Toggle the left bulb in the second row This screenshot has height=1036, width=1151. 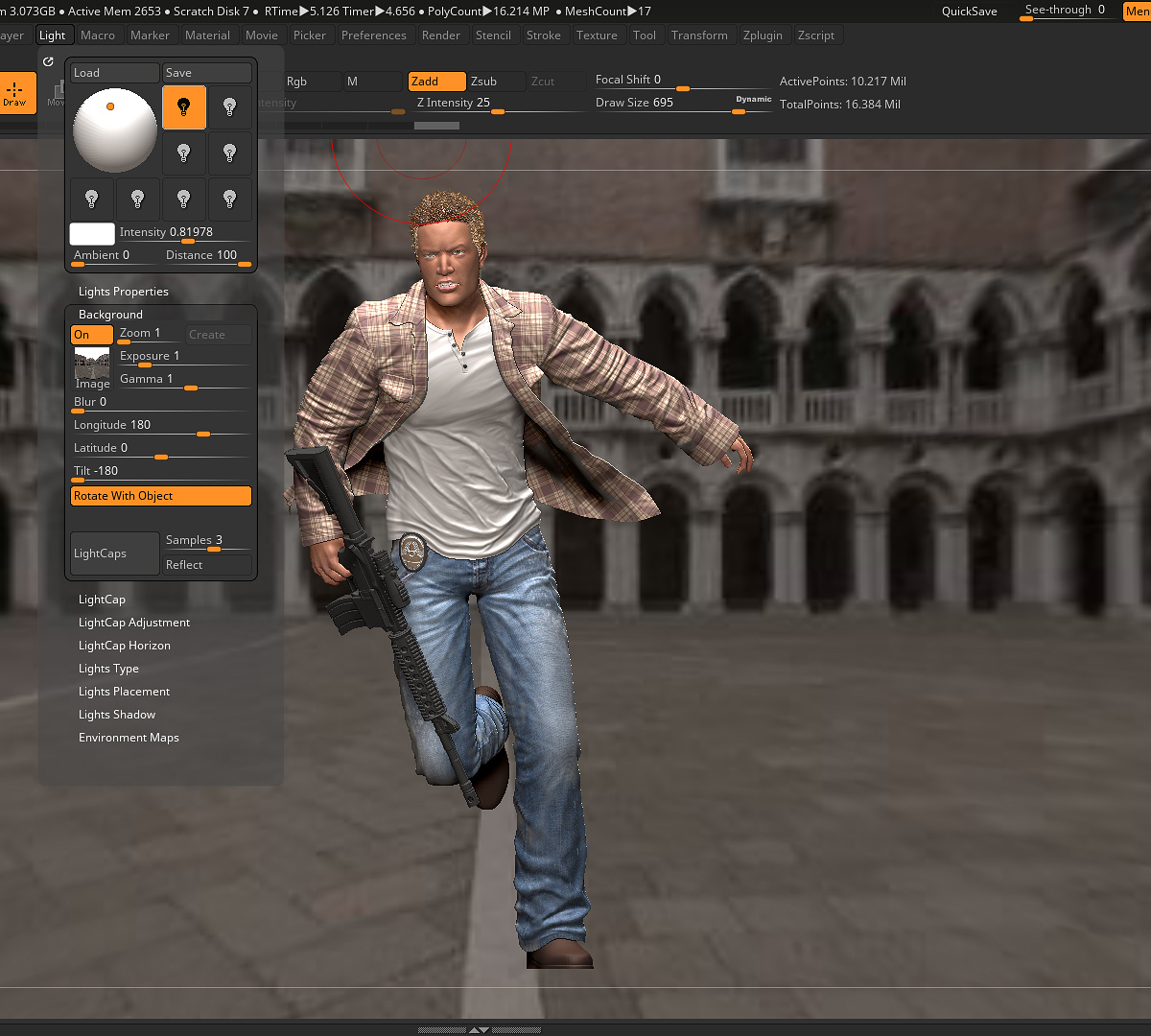click(184, 153)
